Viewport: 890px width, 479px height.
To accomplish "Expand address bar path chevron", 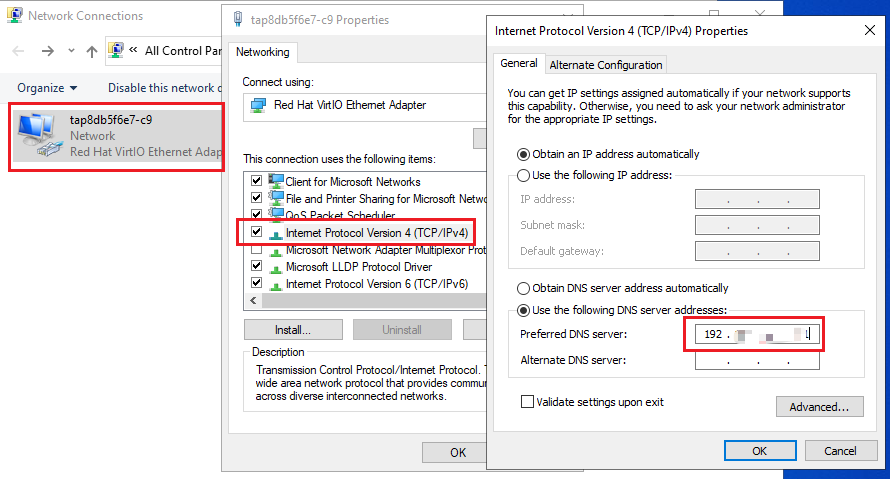I will [x=133, y=50].
